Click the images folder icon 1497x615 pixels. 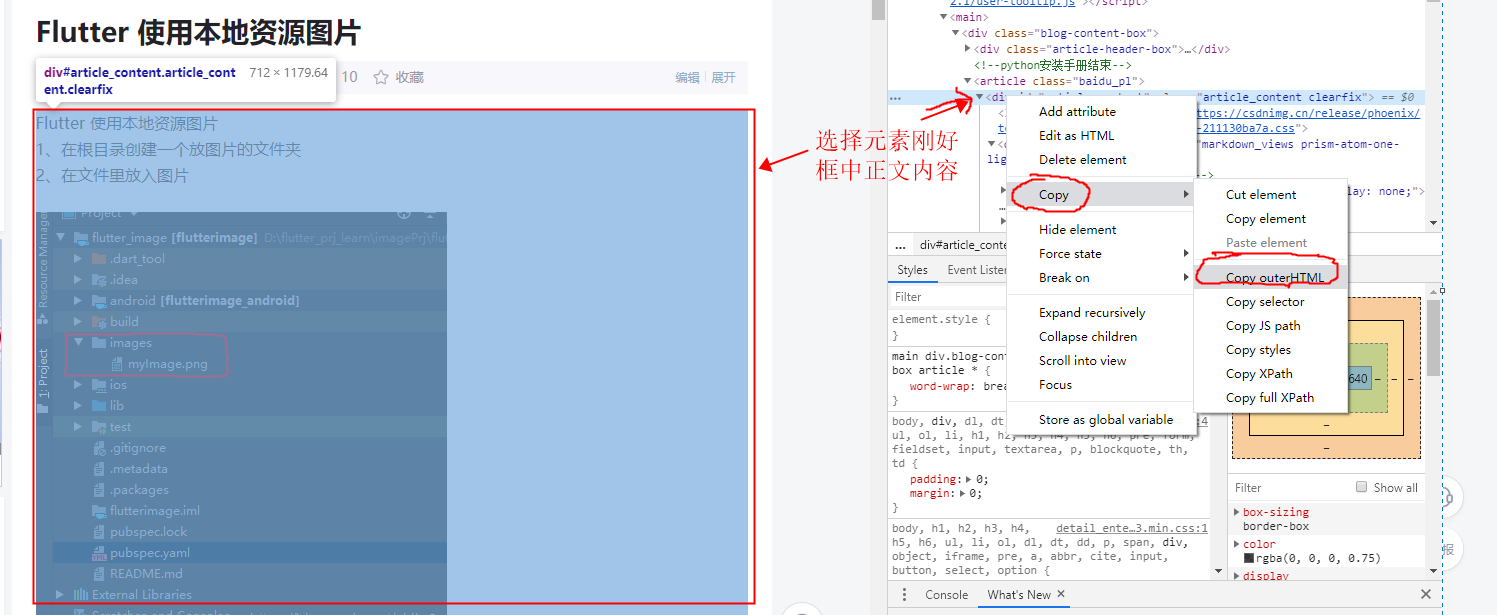click(99, 343)
